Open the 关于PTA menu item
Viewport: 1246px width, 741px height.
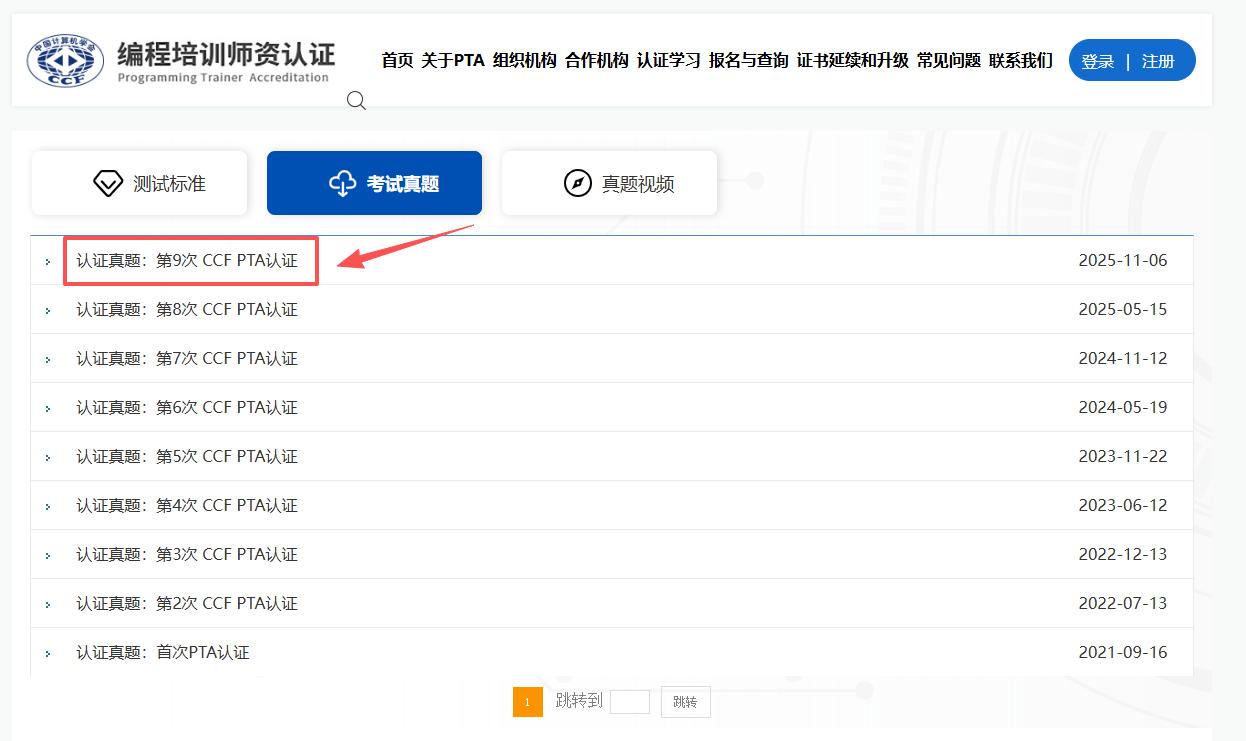click(452, 61)
